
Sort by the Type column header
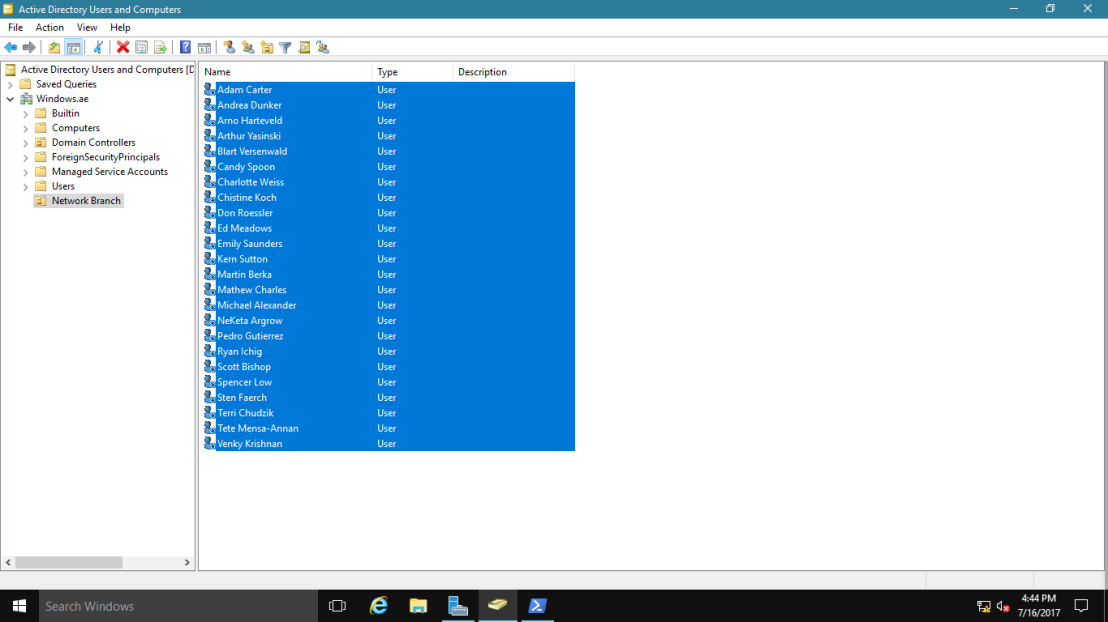point(413,72)
